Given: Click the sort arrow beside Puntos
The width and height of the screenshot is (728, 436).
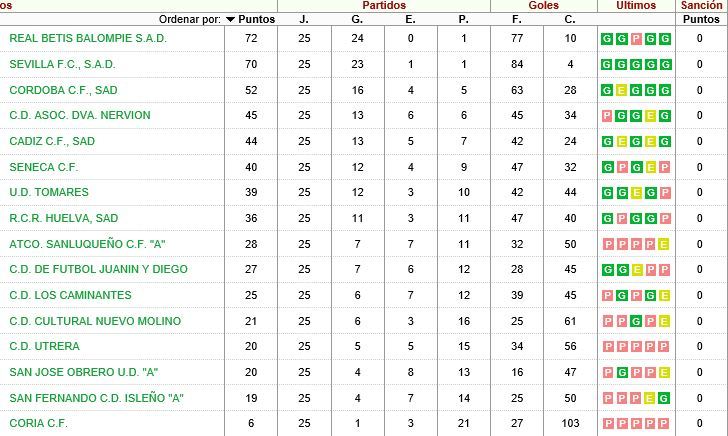Looking at the screenshot, I should pyautogui.click(x=230, y=20).
